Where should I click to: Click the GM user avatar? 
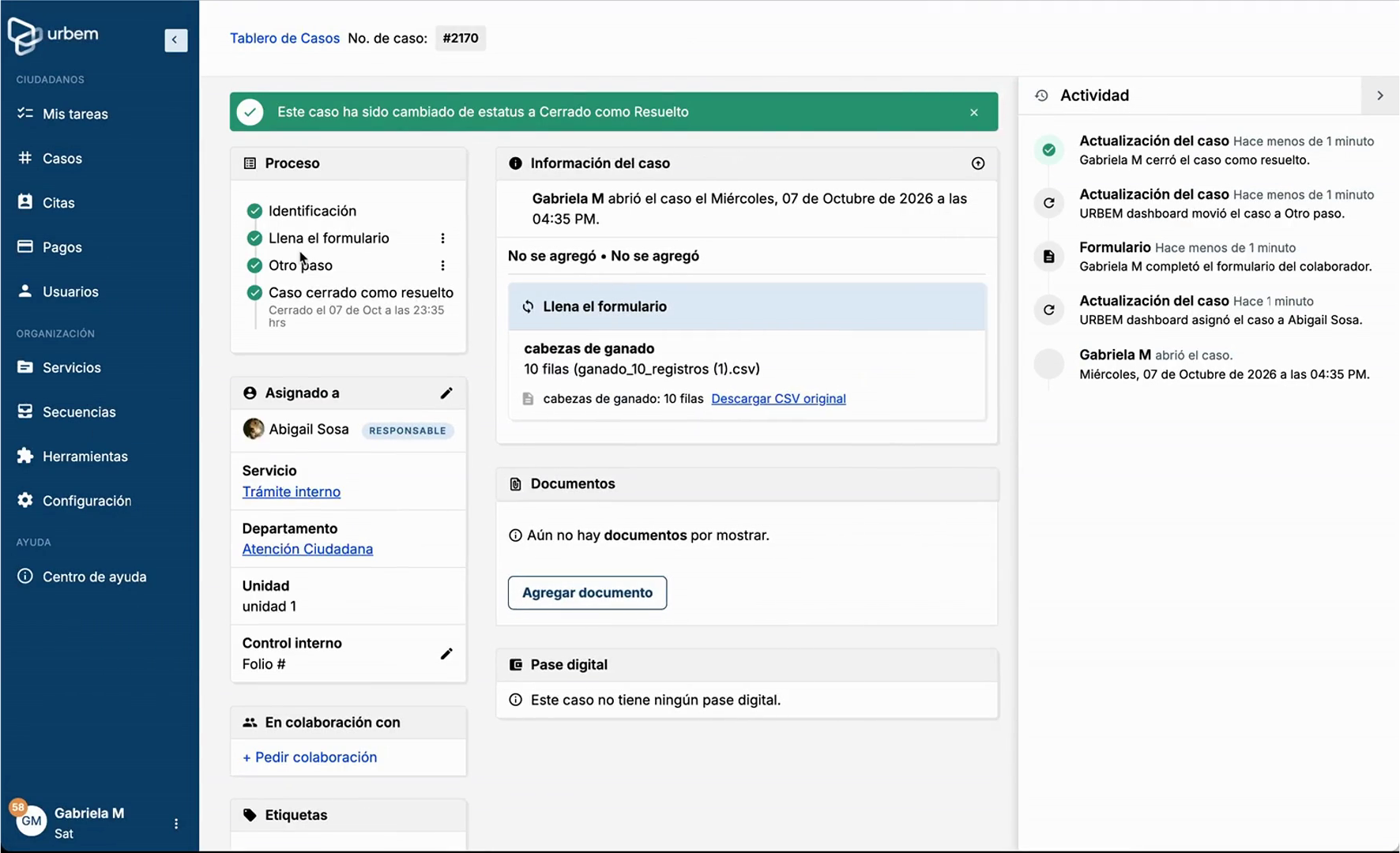pyautogui.click(x=32, y=821)
